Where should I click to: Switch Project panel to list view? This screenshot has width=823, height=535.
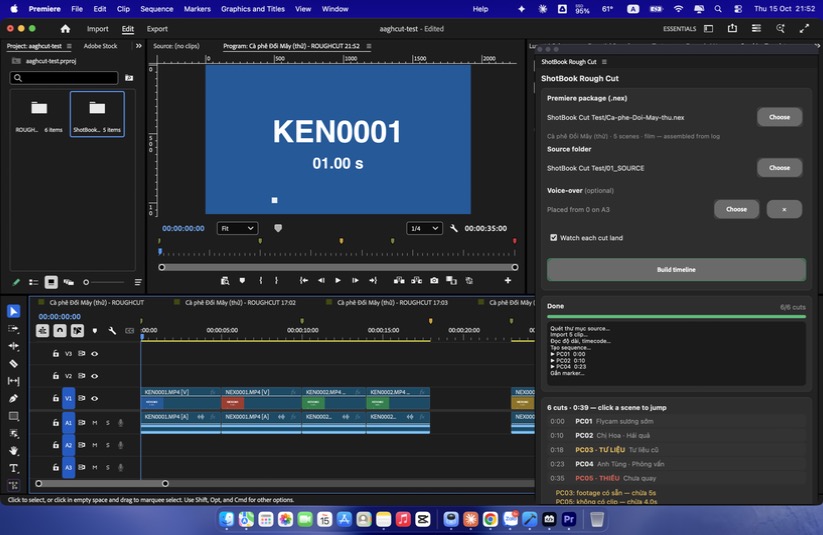pos(34,282)
